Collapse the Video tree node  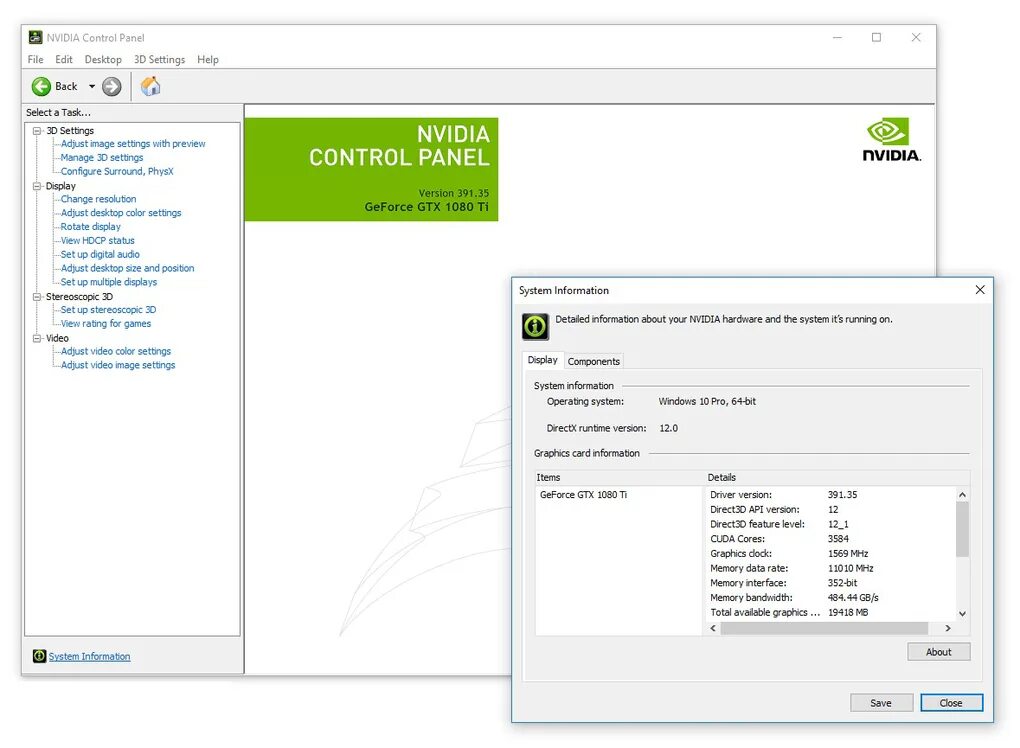tap(37, 338)
